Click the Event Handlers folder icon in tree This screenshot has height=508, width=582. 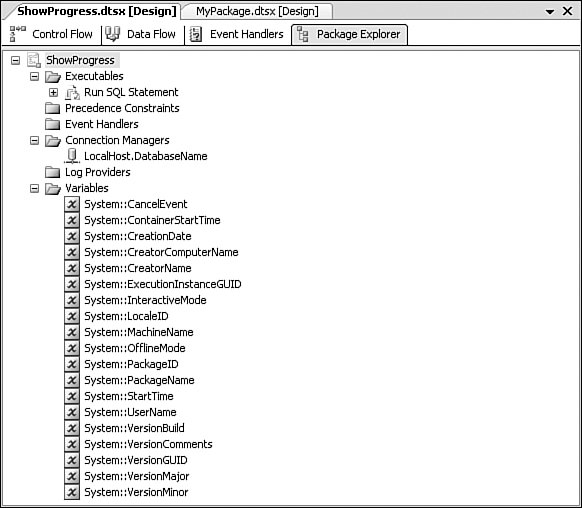tap(52, 124)
